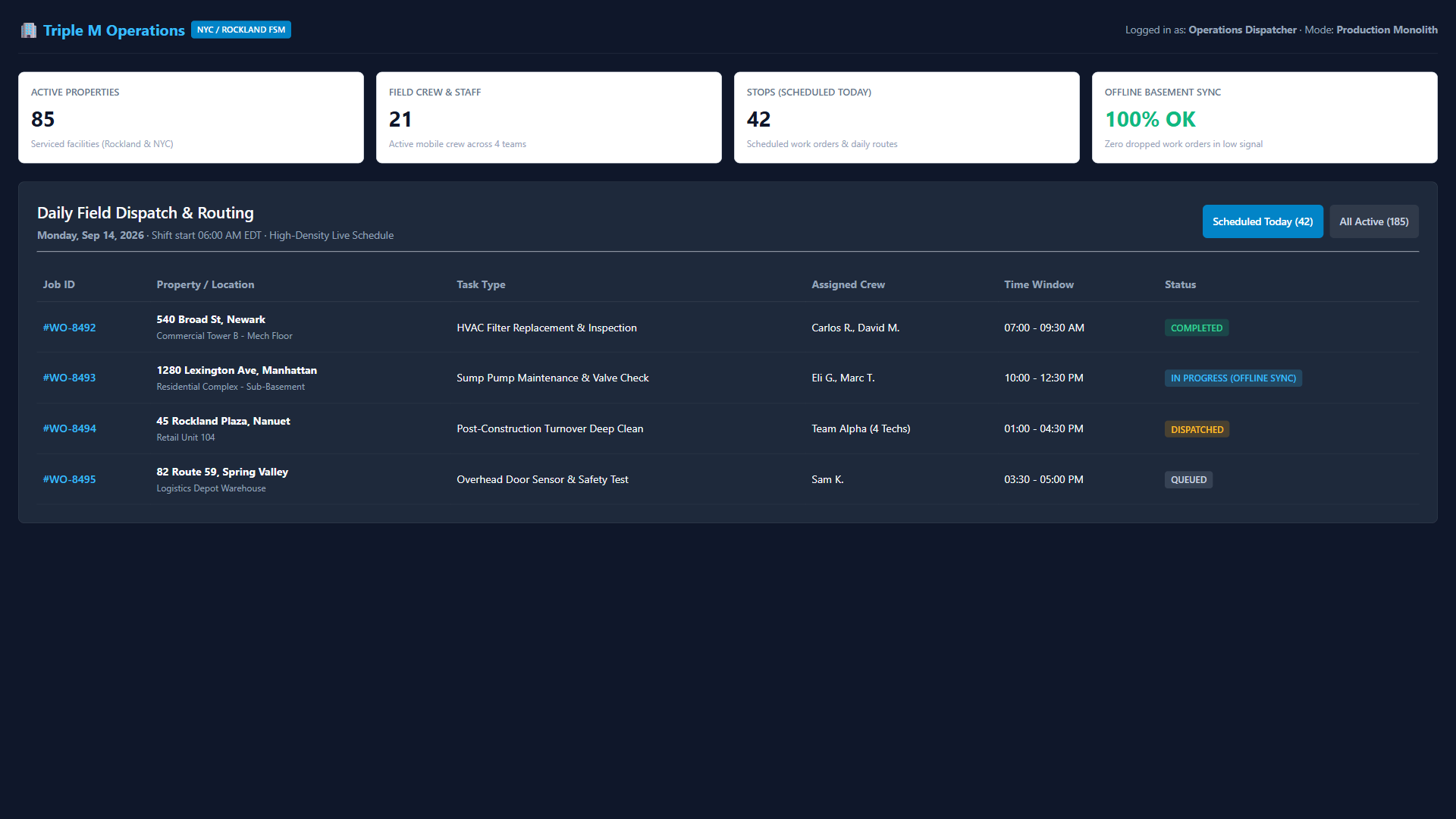This screenshot has width=1456, height=819.
Task: Click Commercial Tower B - Mech Floor sublabel
Action: pos(224,336)
